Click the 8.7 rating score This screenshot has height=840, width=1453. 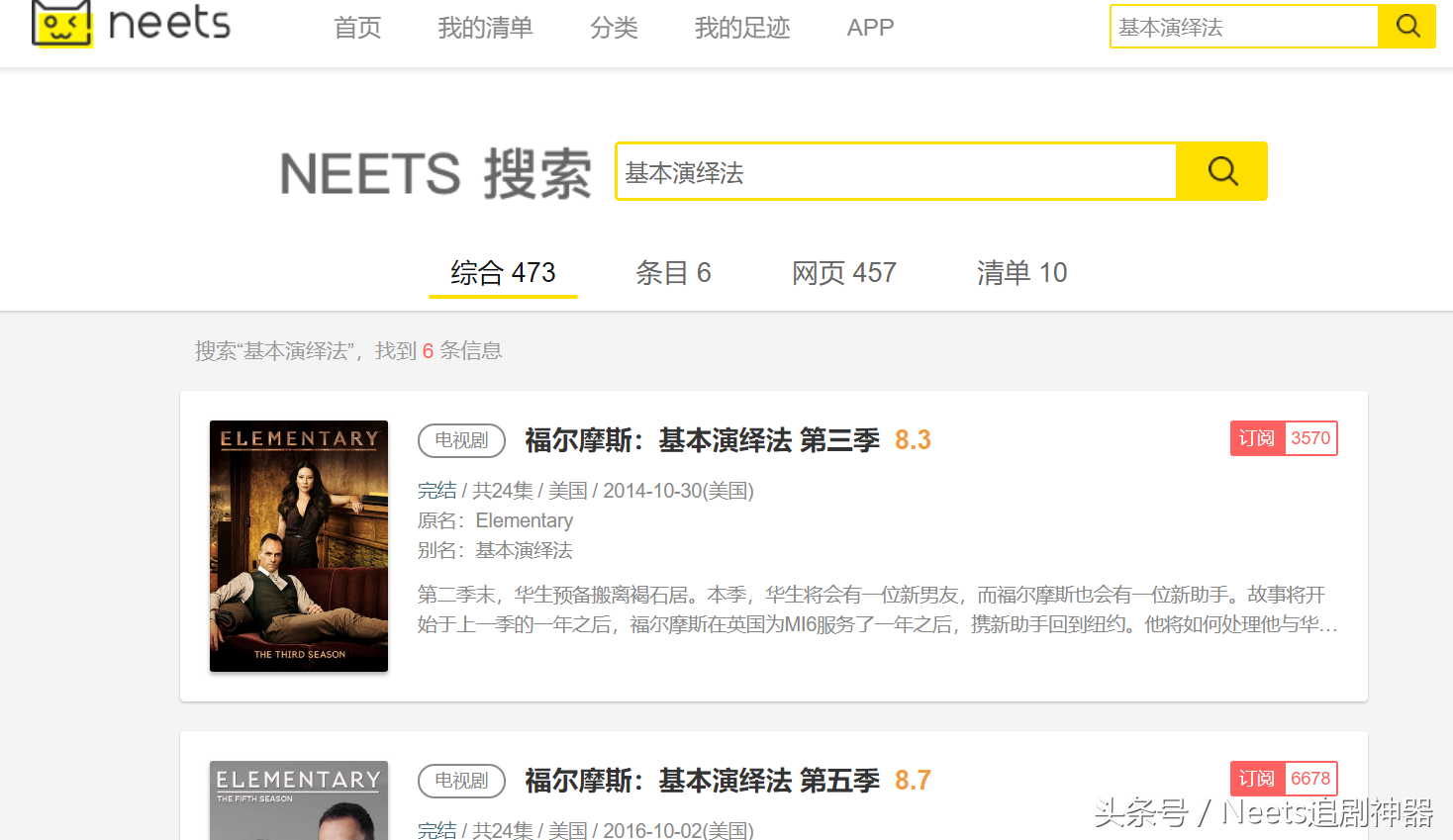point(913,781)
